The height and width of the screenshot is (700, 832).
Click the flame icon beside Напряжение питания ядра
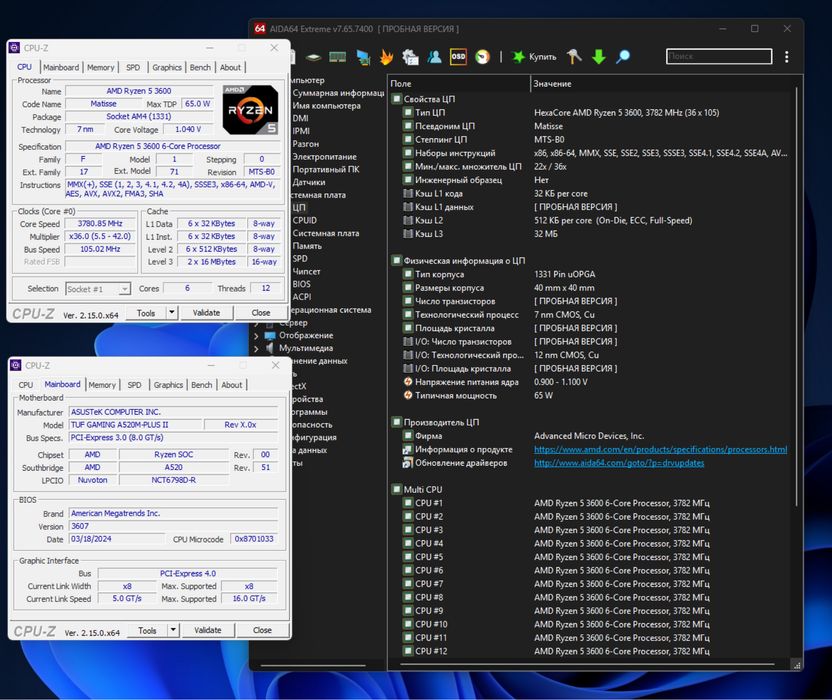point(408,382)
